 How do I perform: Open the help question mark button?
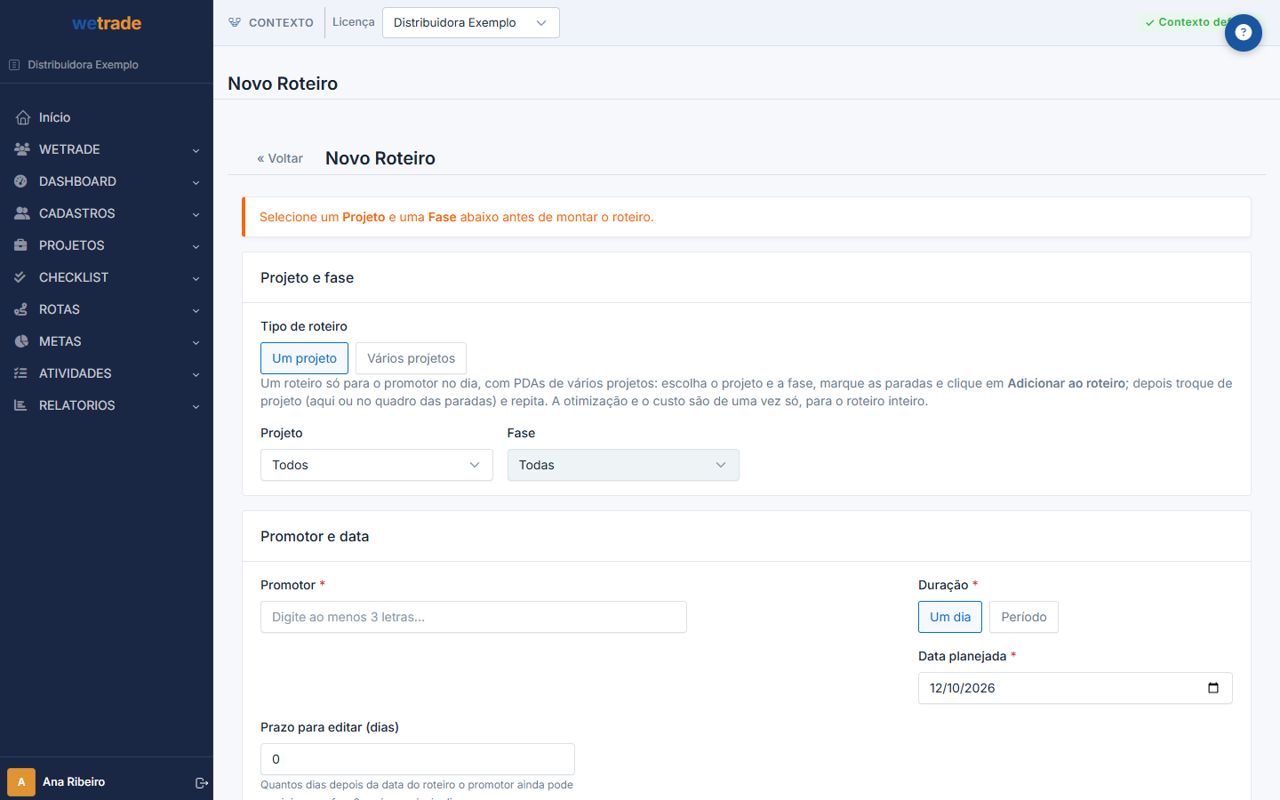pos(1243,33)
